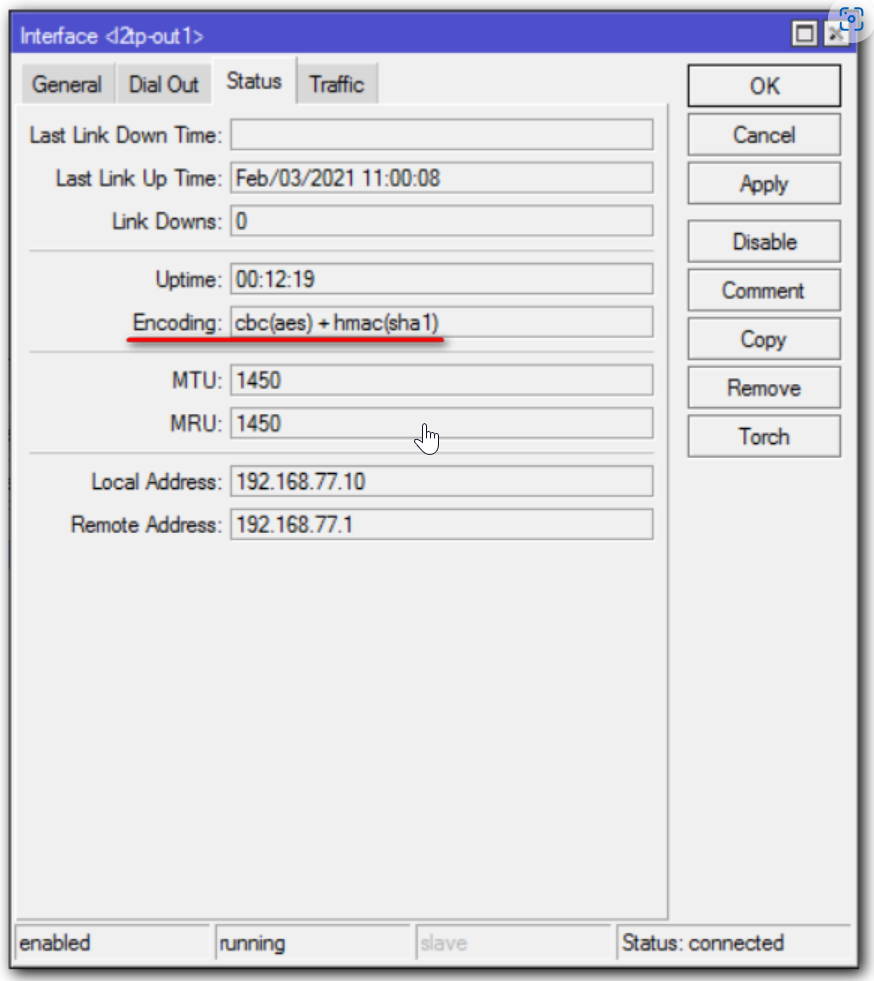Viewport: 874px width, 981px height.
Task: Confirm with the OK button
Action: (764, 86)
